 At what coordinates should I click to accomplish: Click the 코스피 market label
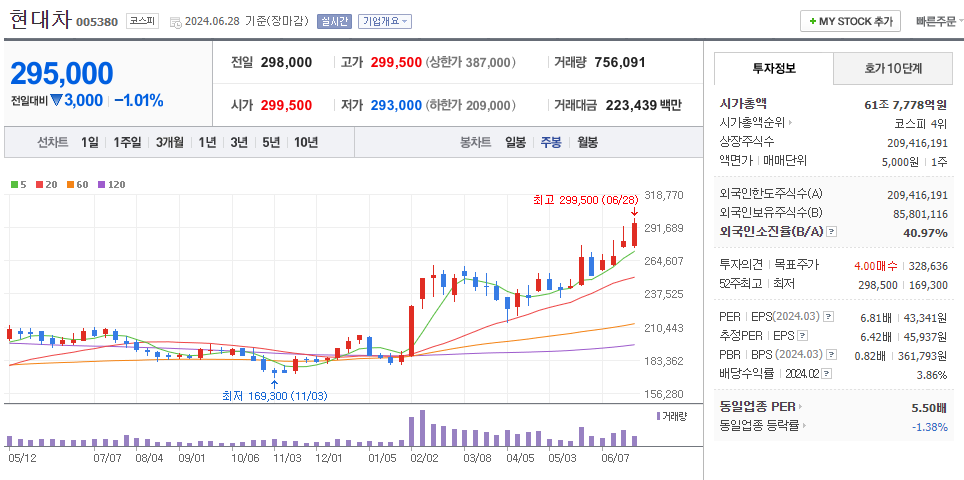tap(142, 21)
